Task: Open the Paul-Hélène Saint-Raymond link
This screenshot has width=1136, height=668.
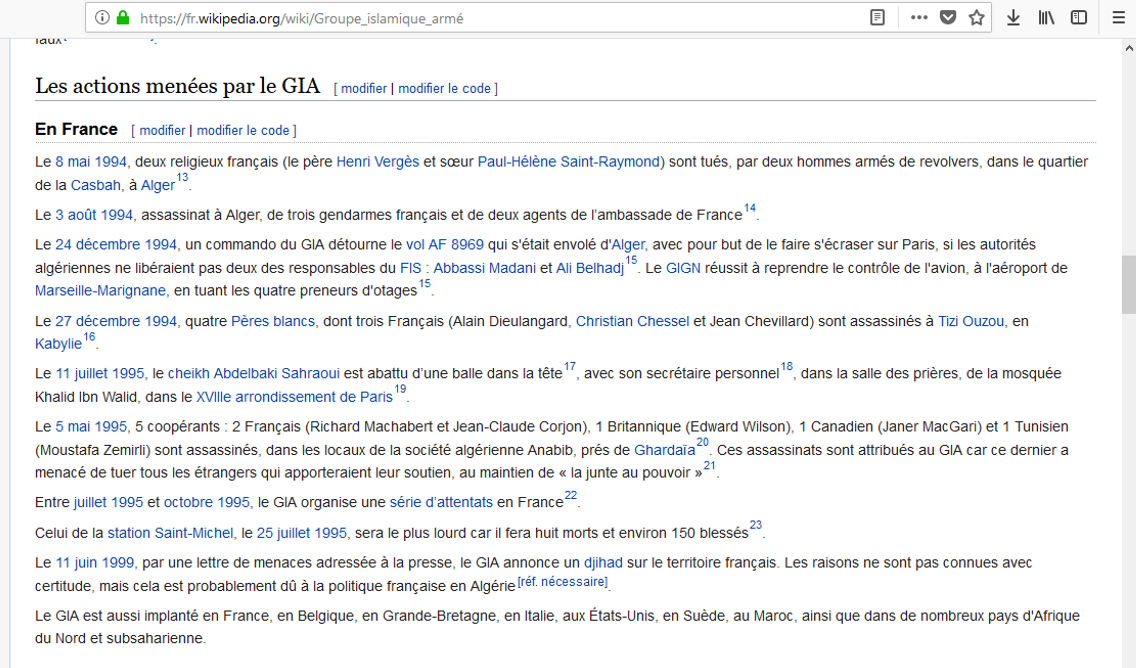Action: point(569,162)
